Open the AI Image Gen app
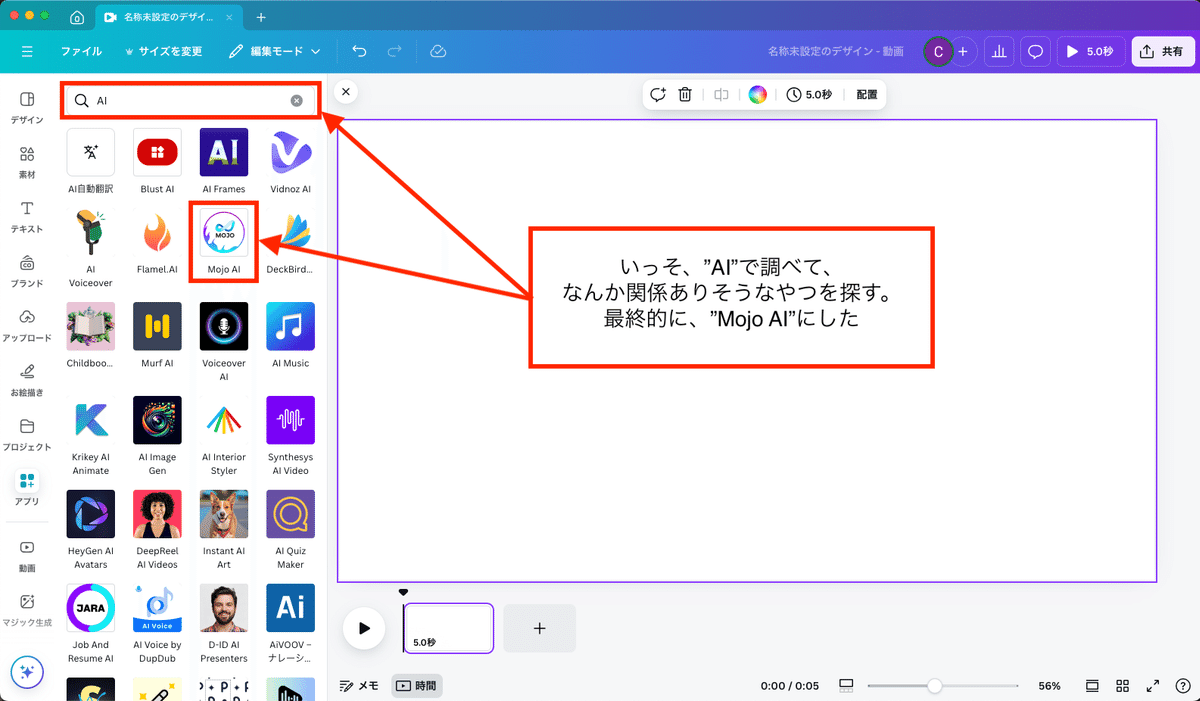The height and width of the screenshot is (701, 1200). pos(157,420)
